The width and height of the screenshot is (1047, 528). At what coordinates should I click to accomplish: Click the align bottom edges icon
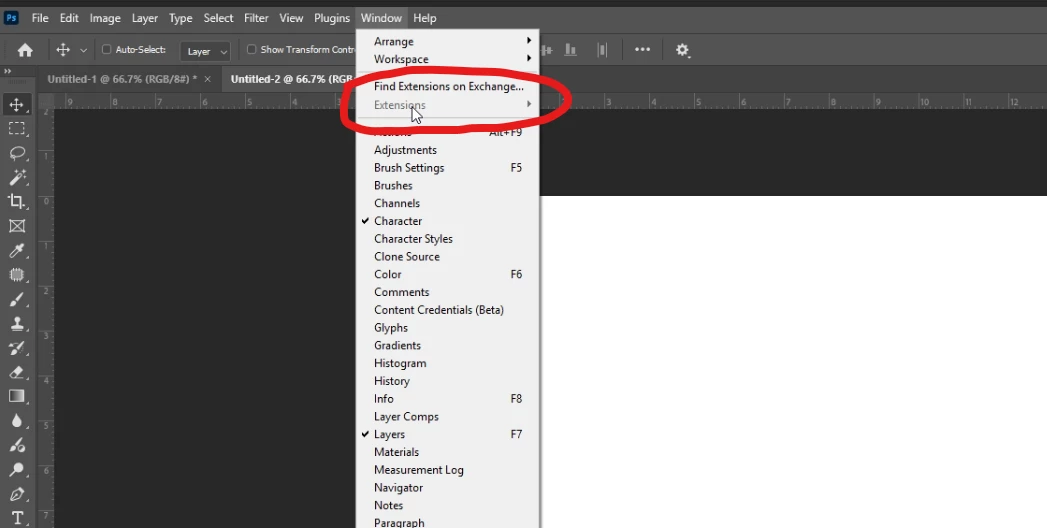click(x=570, y=50)
